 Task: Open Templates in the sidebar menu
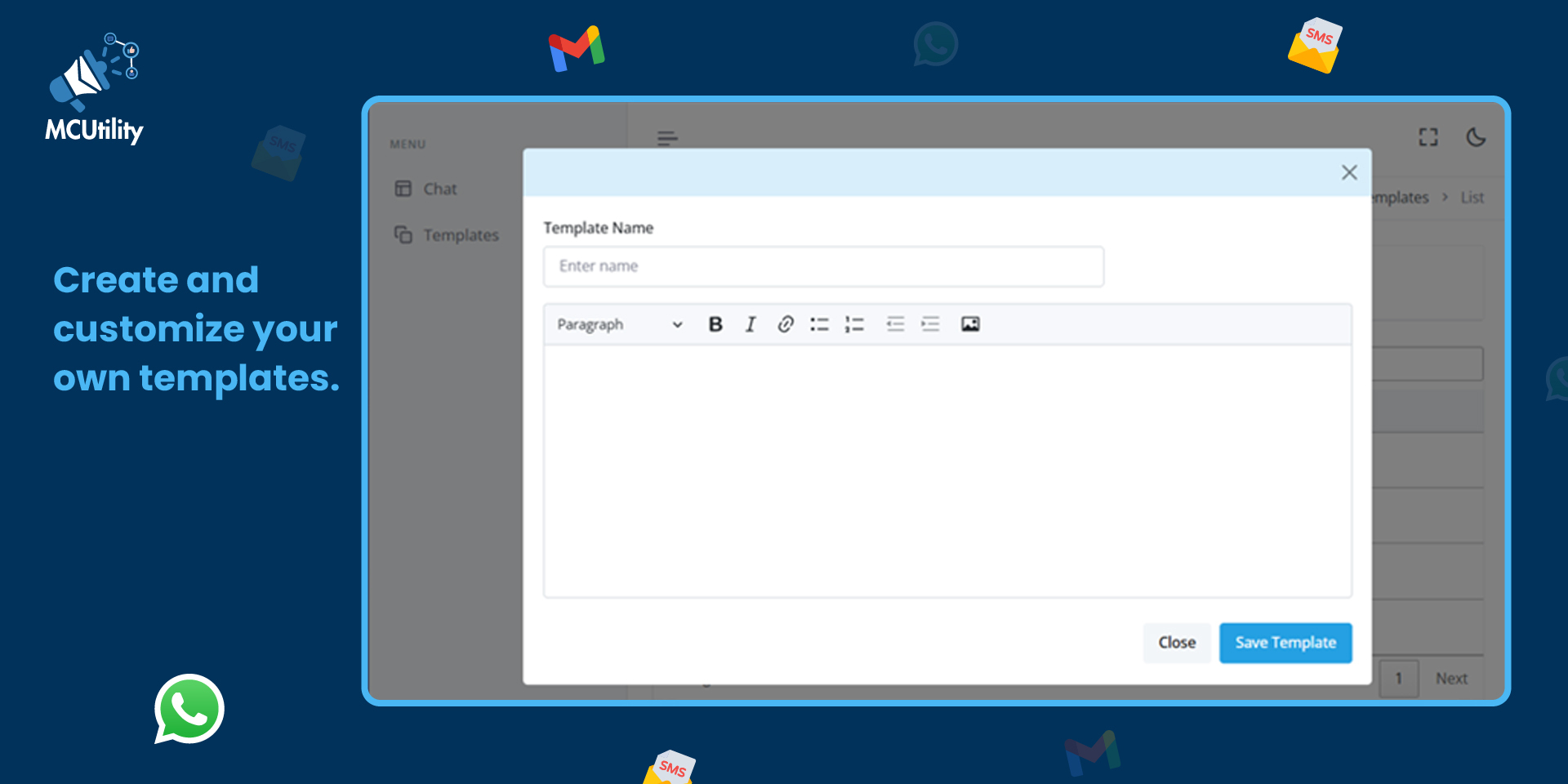460,235
